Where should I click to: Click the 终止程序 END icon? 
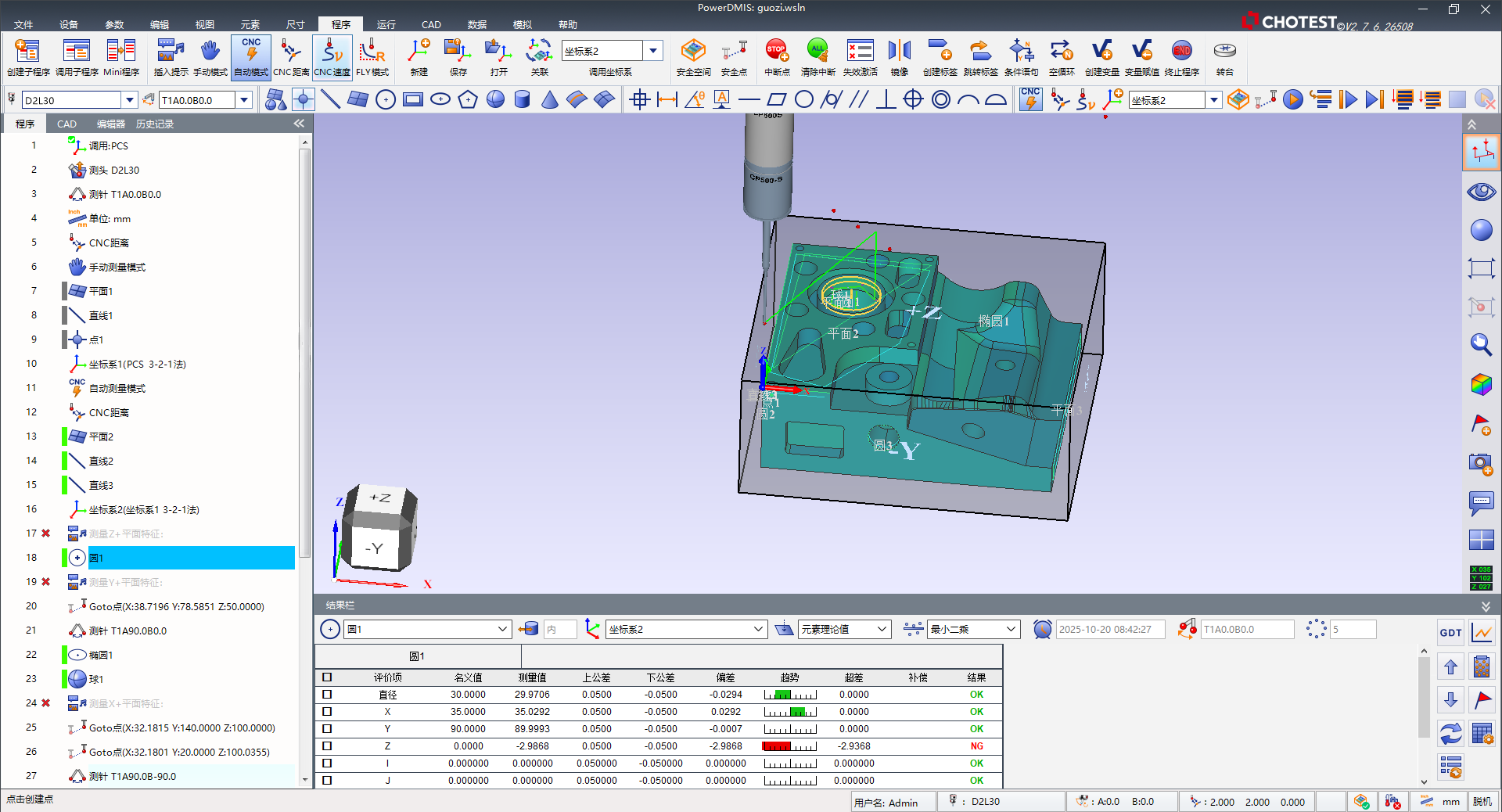(1181, 57)
